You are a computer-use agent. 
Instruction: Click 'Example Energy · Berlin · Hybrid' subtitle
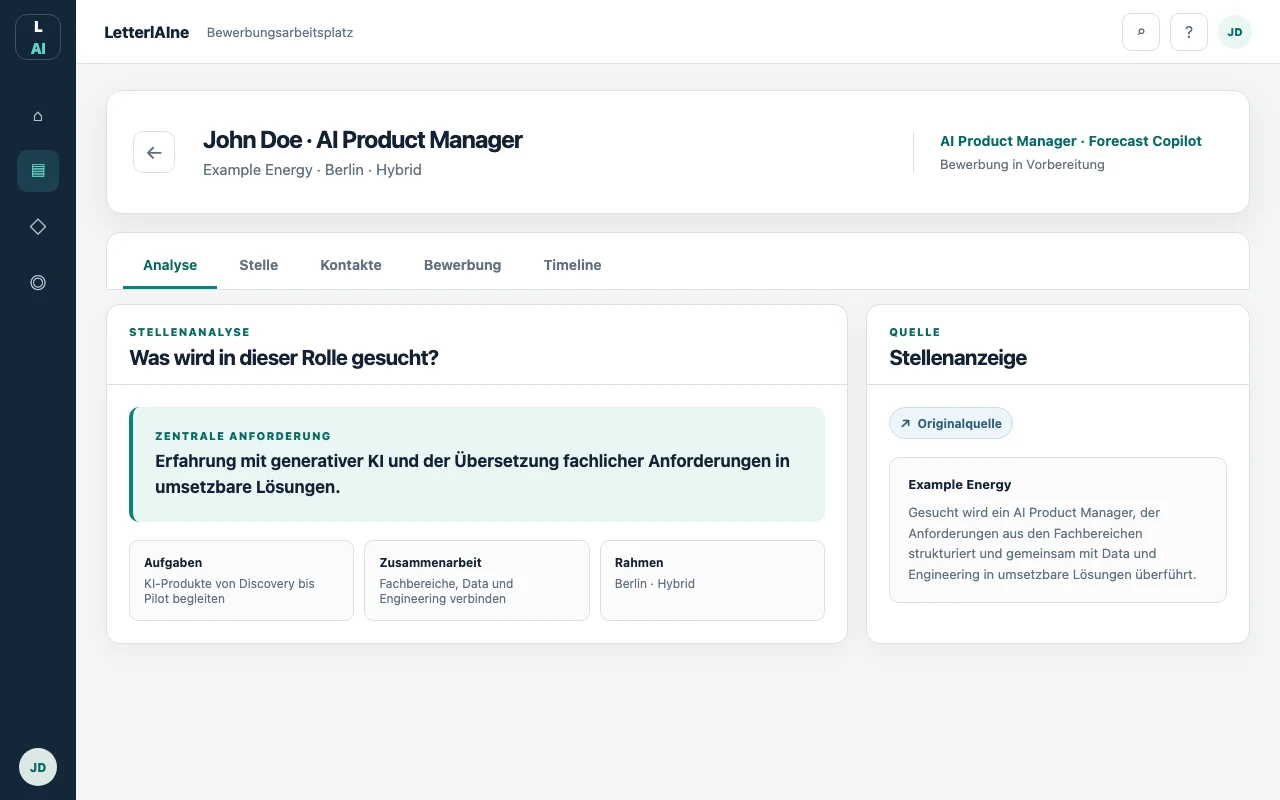pos(312,170)
